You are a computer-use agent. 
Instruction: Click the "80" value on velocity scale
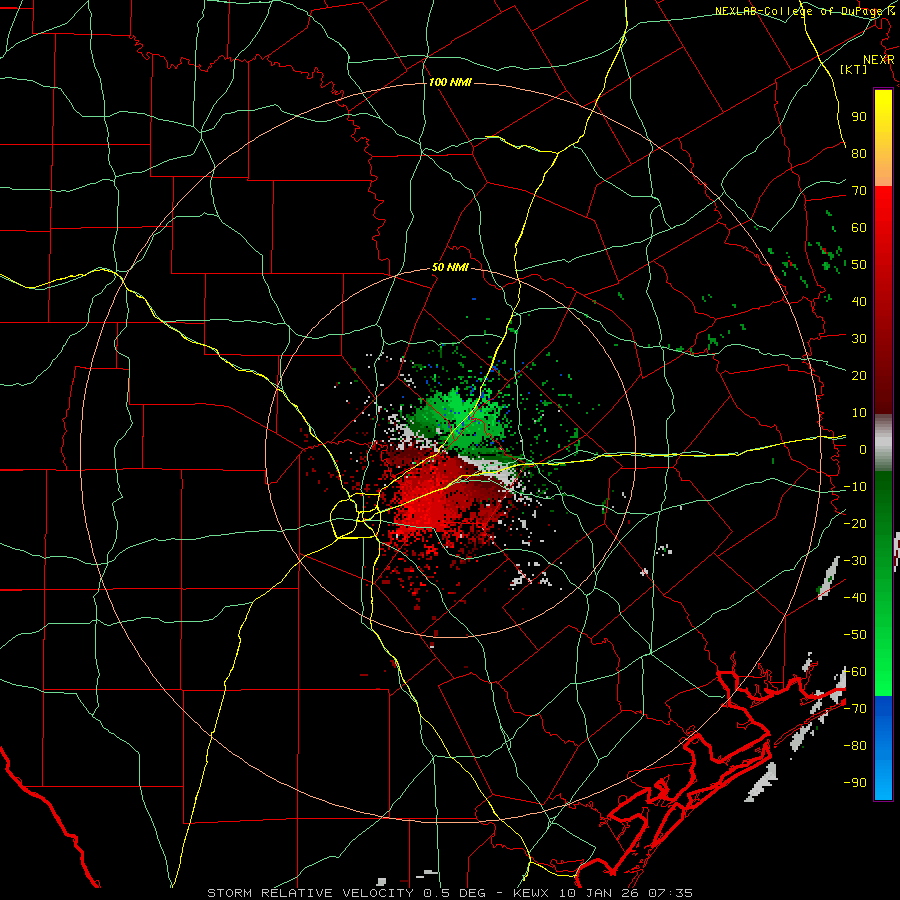click(859, 153)
